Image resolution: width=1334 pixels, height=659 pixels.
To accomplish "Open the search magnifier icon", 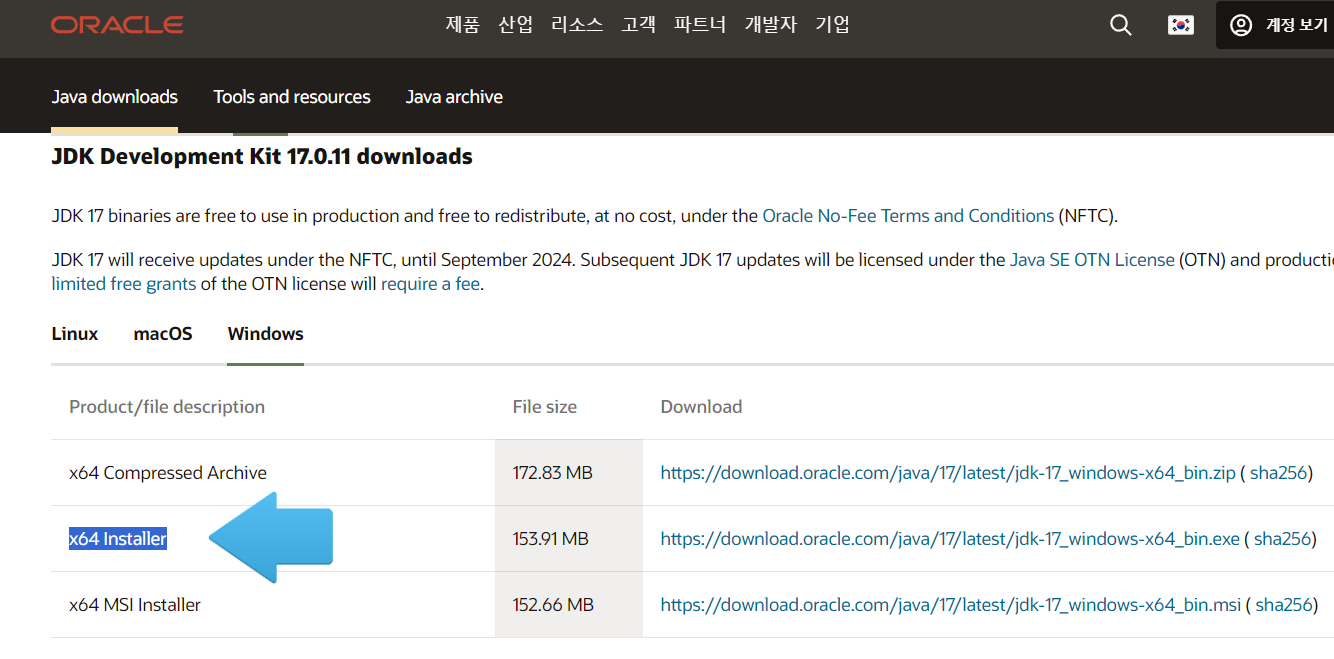I will (1121, 25).
